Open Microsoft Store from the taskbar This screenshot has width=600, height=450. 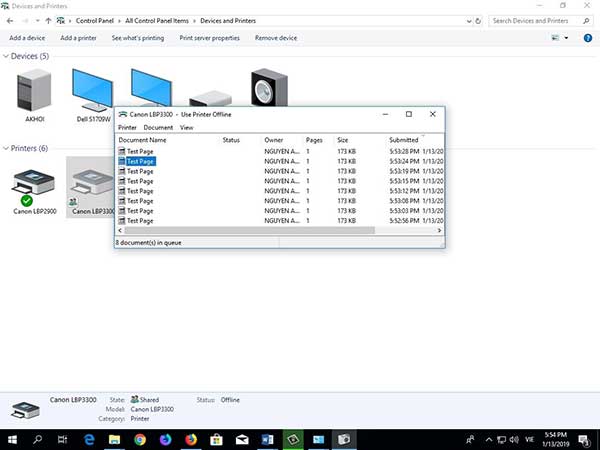[x=216, y=440]
